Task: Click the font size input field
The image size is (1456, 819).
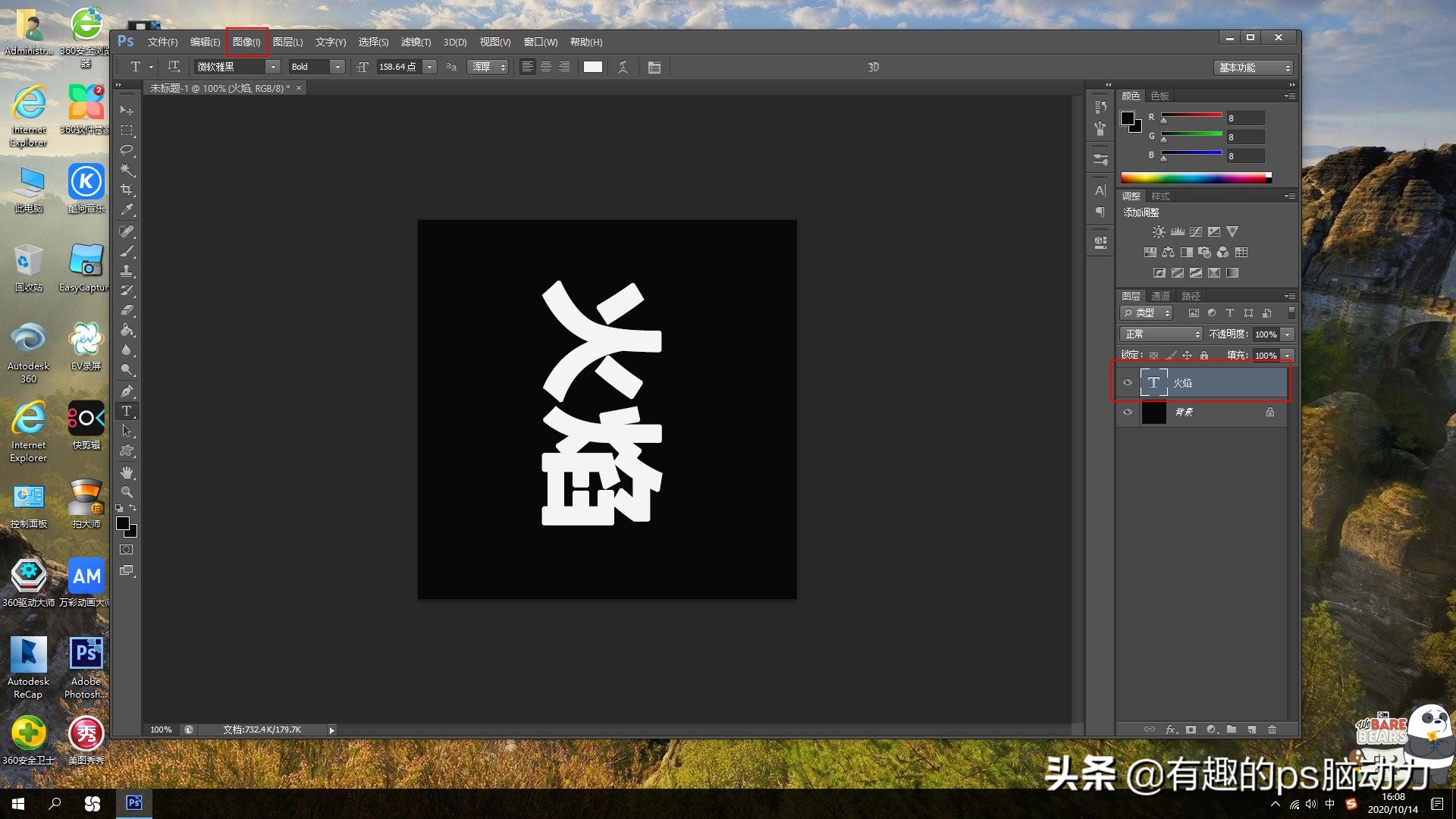Action: [x=398, y=67]
